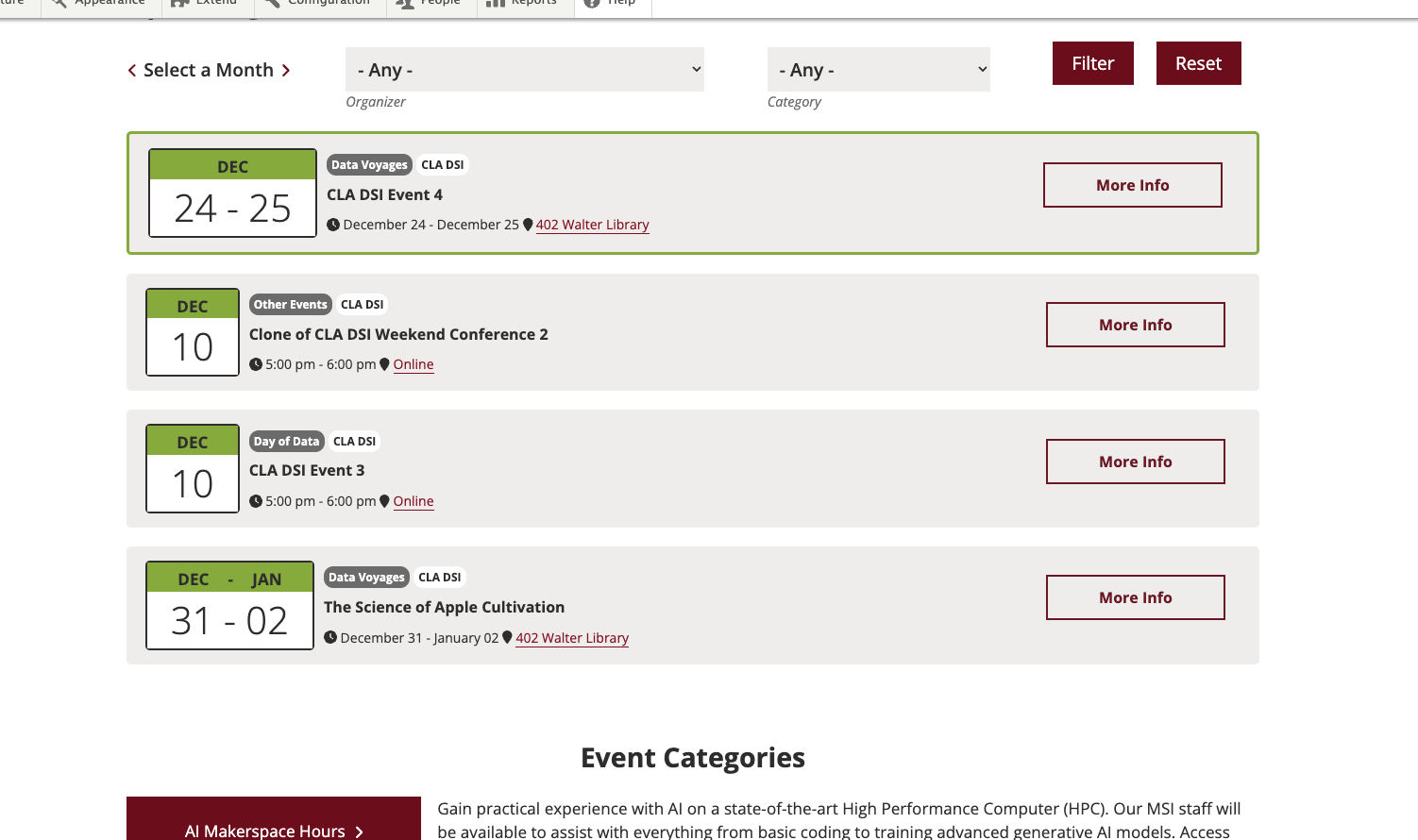Click the Extend puzzle piece icon
Viewport: 1418px width, 840px height.
[179, 3]
